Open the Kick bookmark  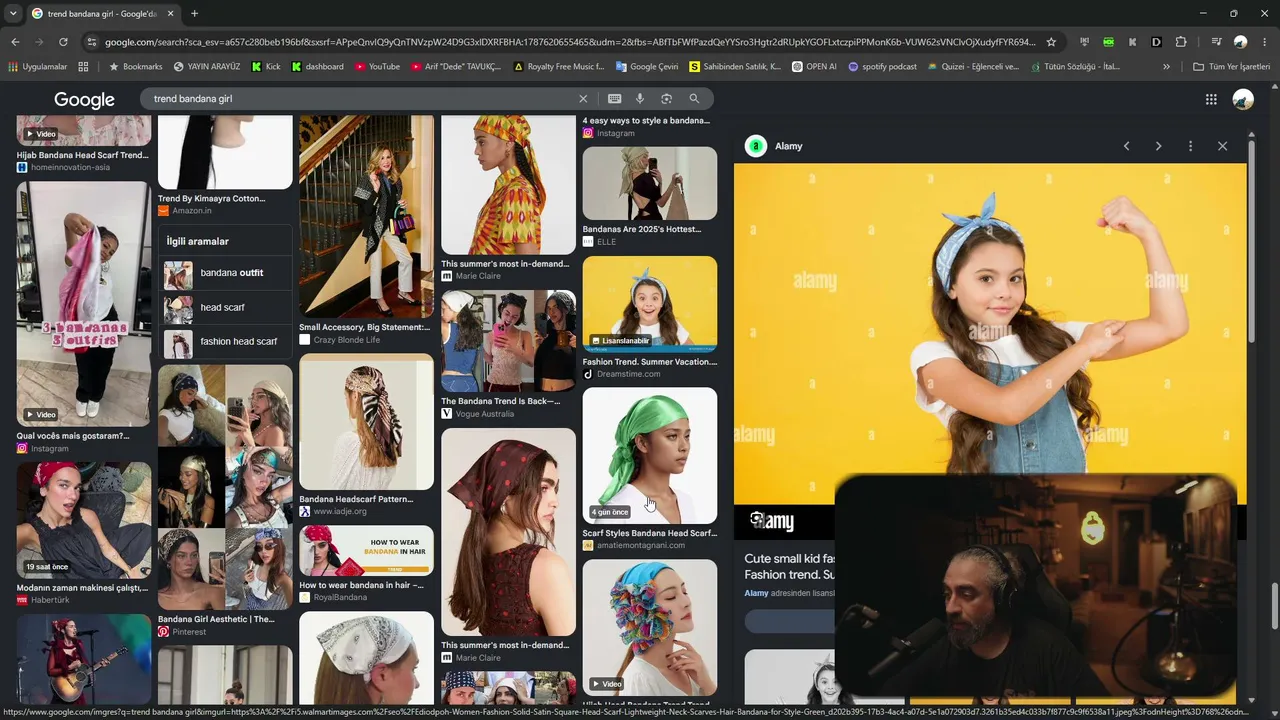[266, 67]
